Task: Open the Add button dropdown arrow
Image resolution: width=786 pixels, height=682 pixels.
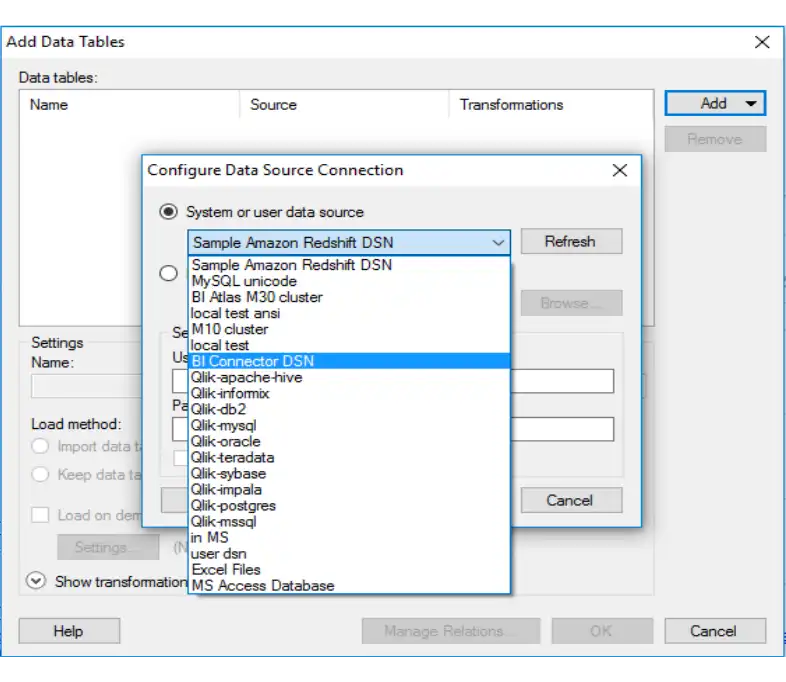Action: click(x=750, y=104)
